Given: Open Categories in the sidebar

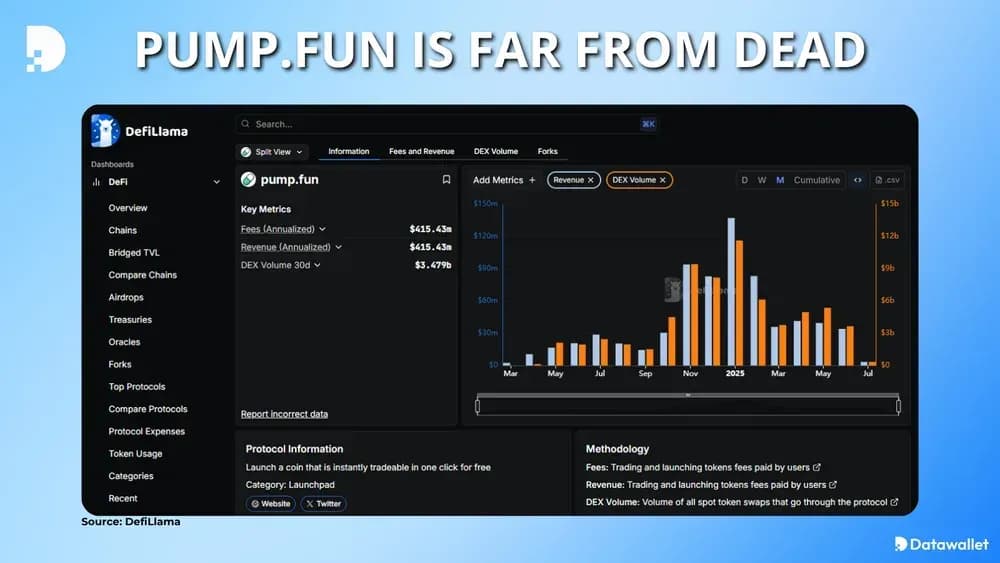Looking at the screenshot, I should 131,476.
